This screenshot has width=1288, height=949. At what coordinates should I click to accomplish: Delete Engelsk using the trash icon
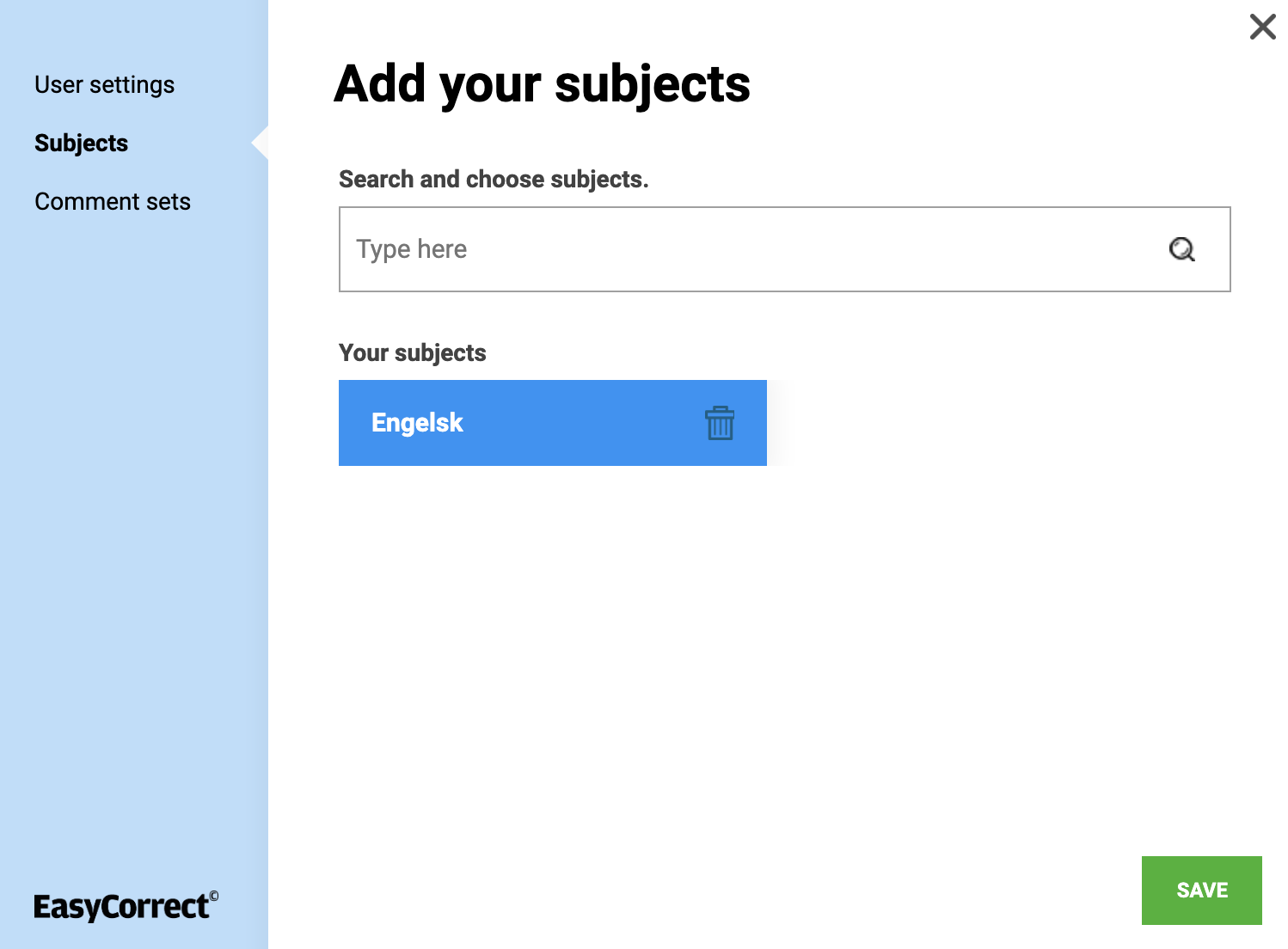pyautogui.click(x=720, y=423)
